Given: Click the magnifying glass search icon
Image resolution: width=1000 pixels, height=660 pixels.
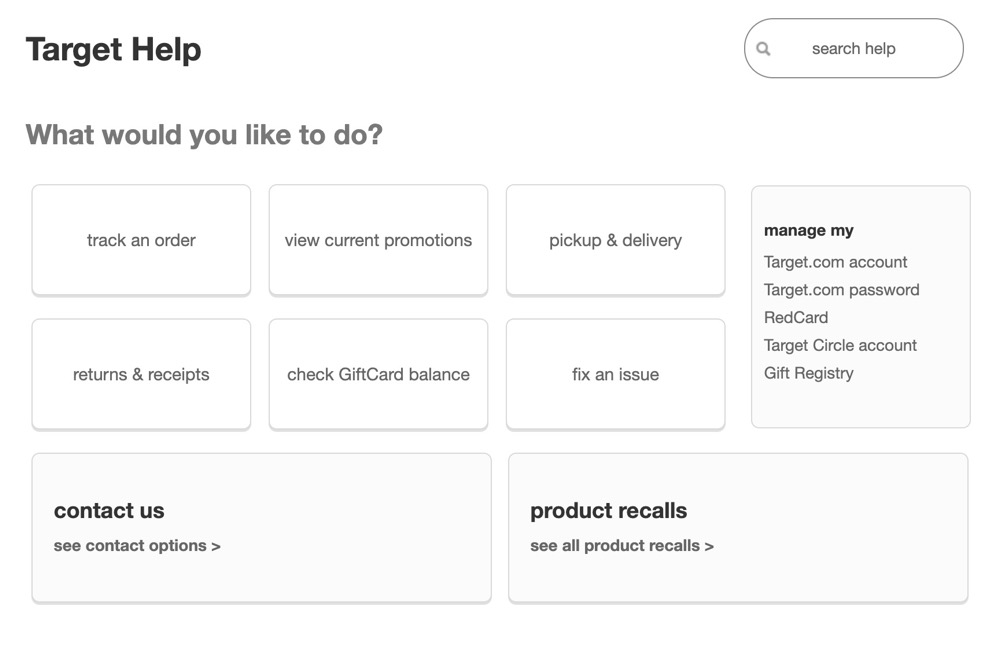Looking at the screenshot, I should coord(763,48).
